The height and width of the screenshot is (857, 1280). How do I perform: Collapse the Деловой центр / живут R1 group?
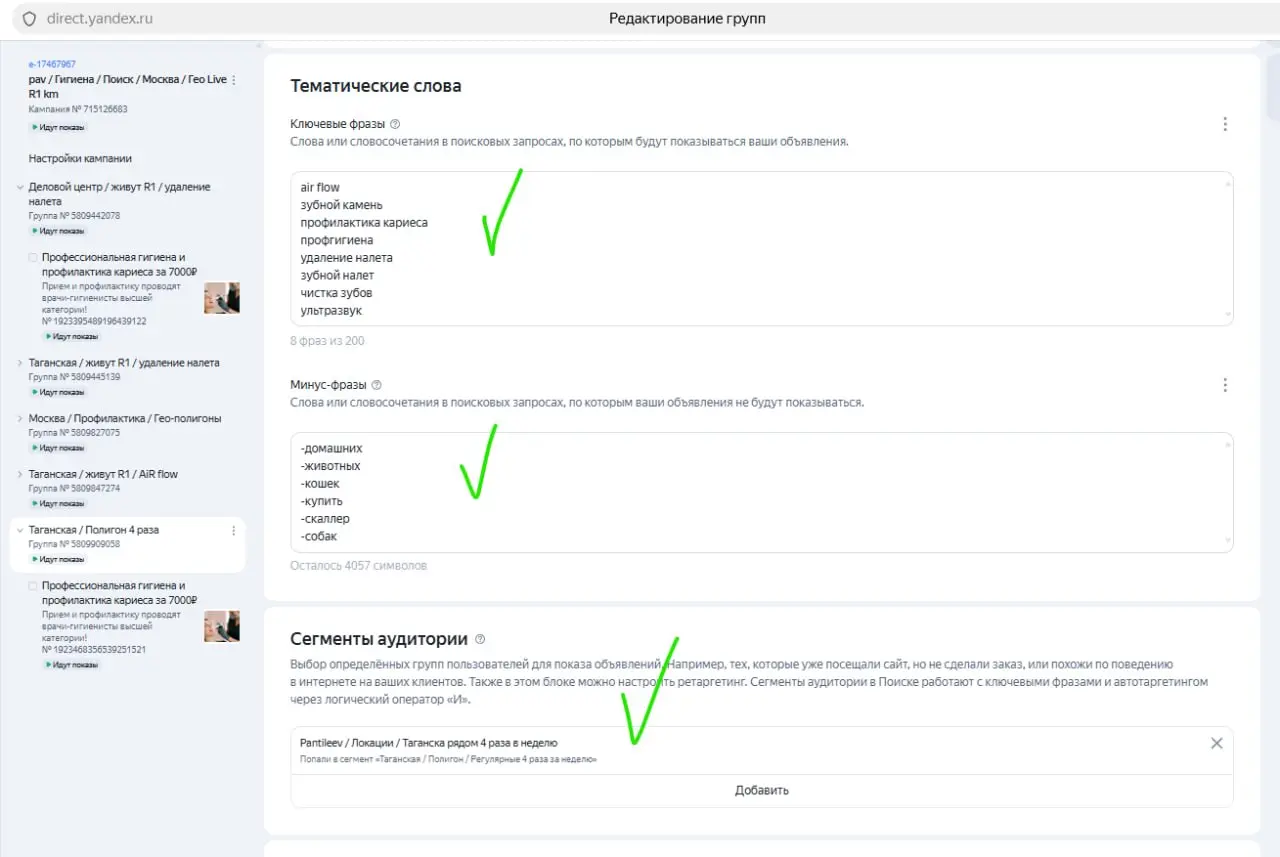coord(20,187)
